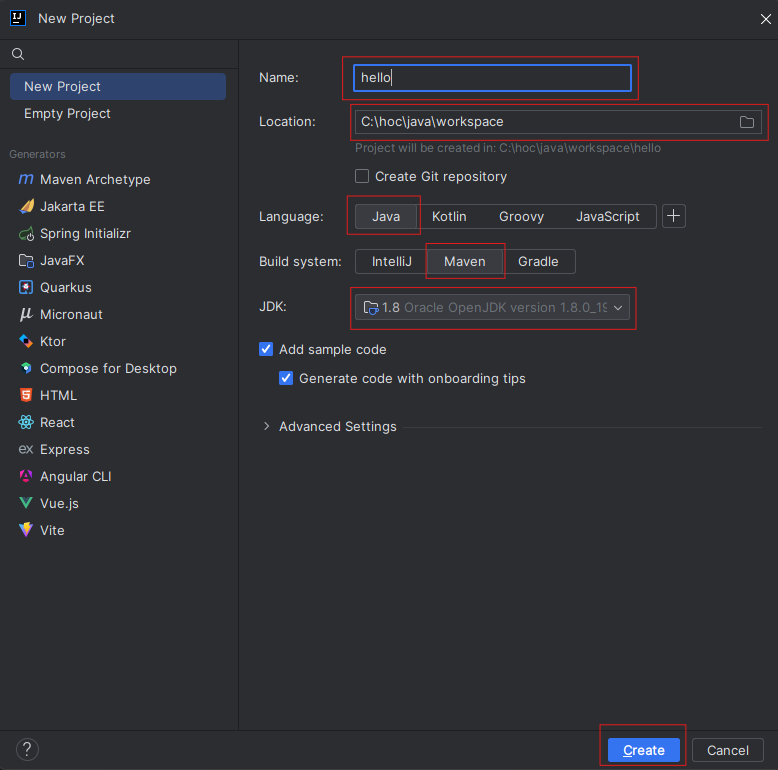
Task: Select Empty Project in the sidebar
Action: point(67,114)
